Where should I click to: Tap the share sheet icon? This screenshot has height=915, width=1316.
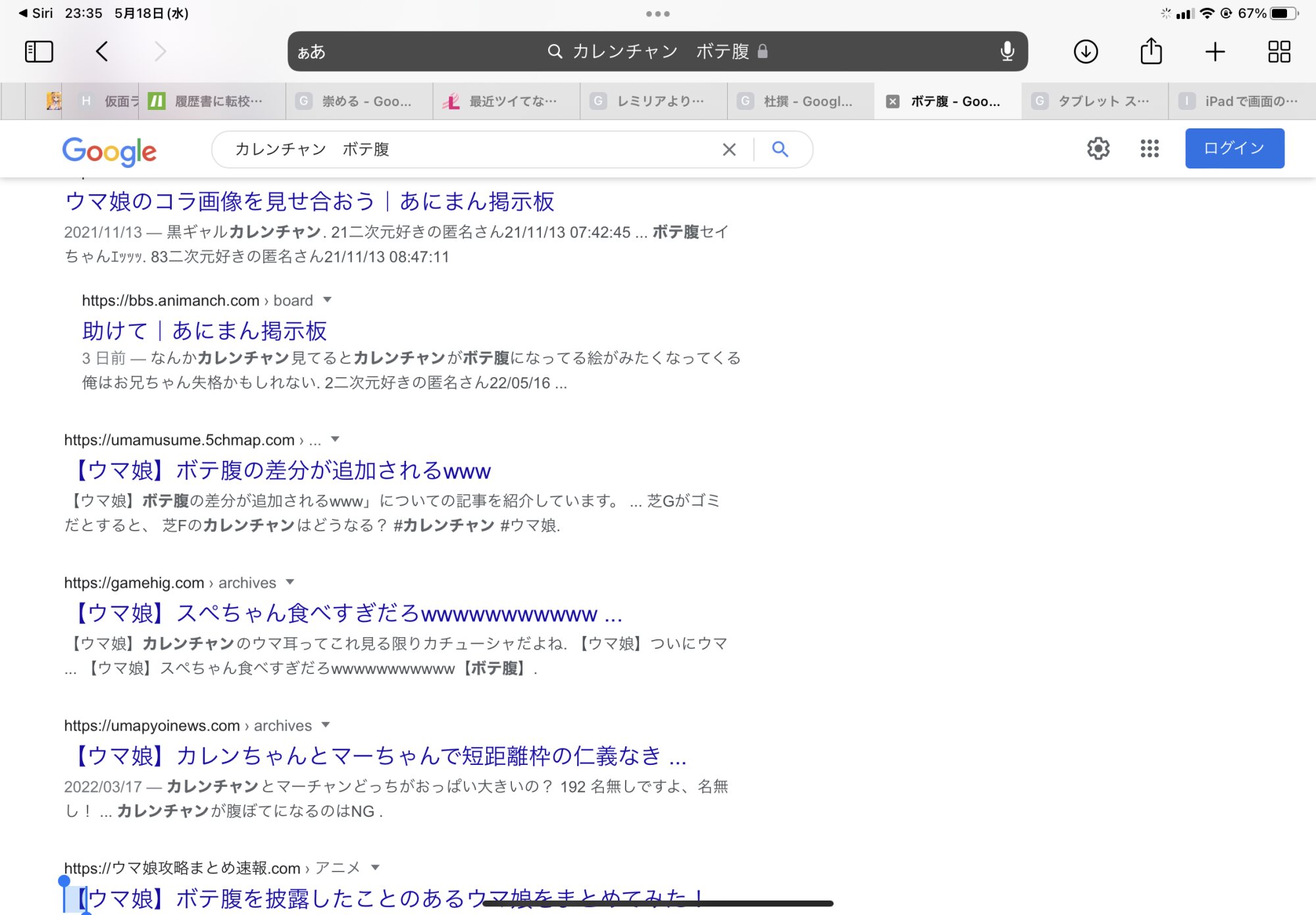(x=1151, y=51)
